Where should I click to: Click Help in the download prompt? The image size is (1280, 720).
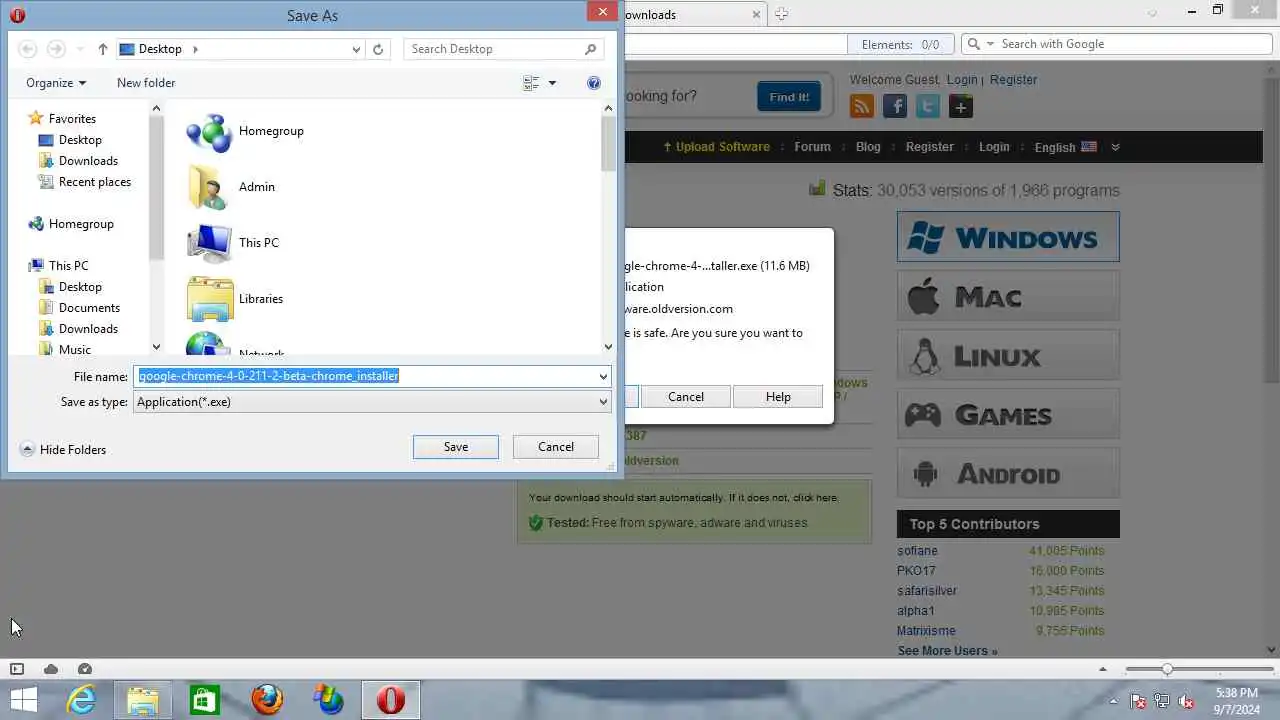[x=778, y=397]
